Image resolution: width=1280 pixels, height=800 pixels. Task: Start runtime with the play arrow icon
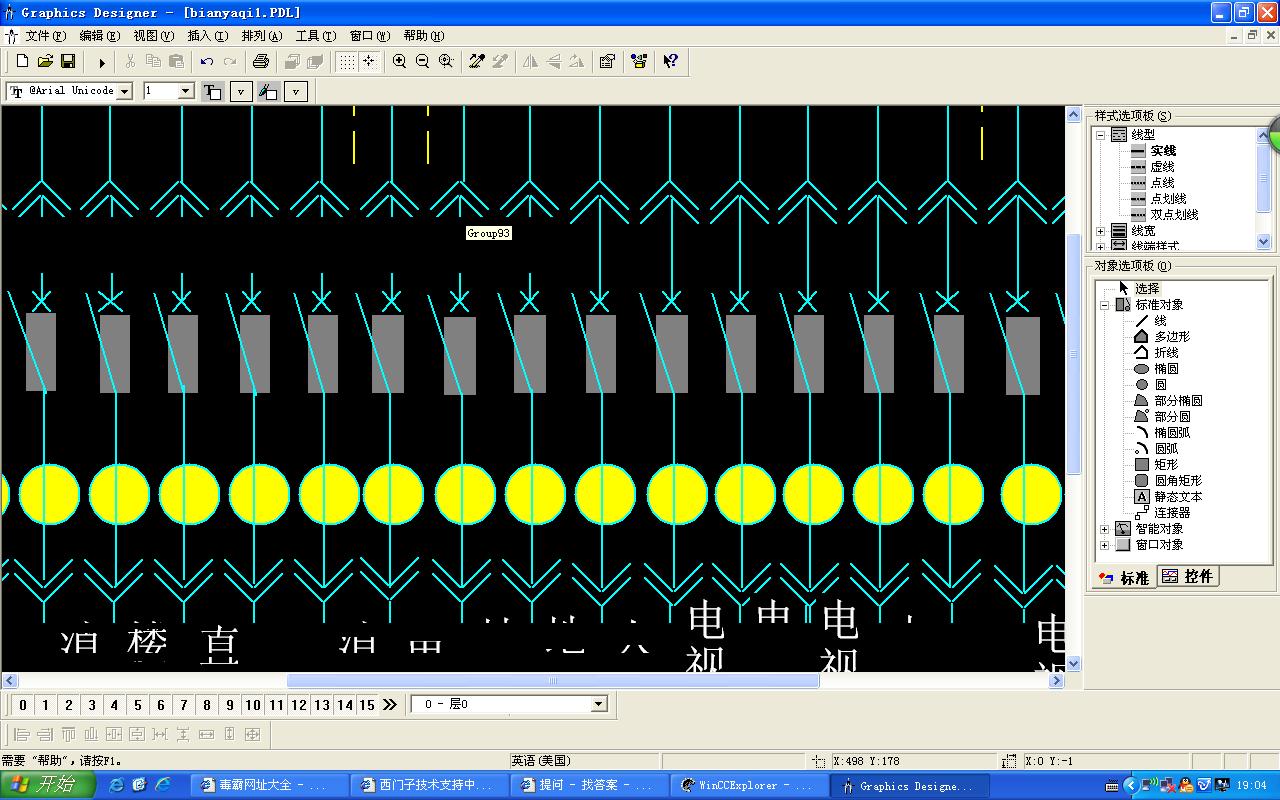pyautogui.click(x=101, y=62)
